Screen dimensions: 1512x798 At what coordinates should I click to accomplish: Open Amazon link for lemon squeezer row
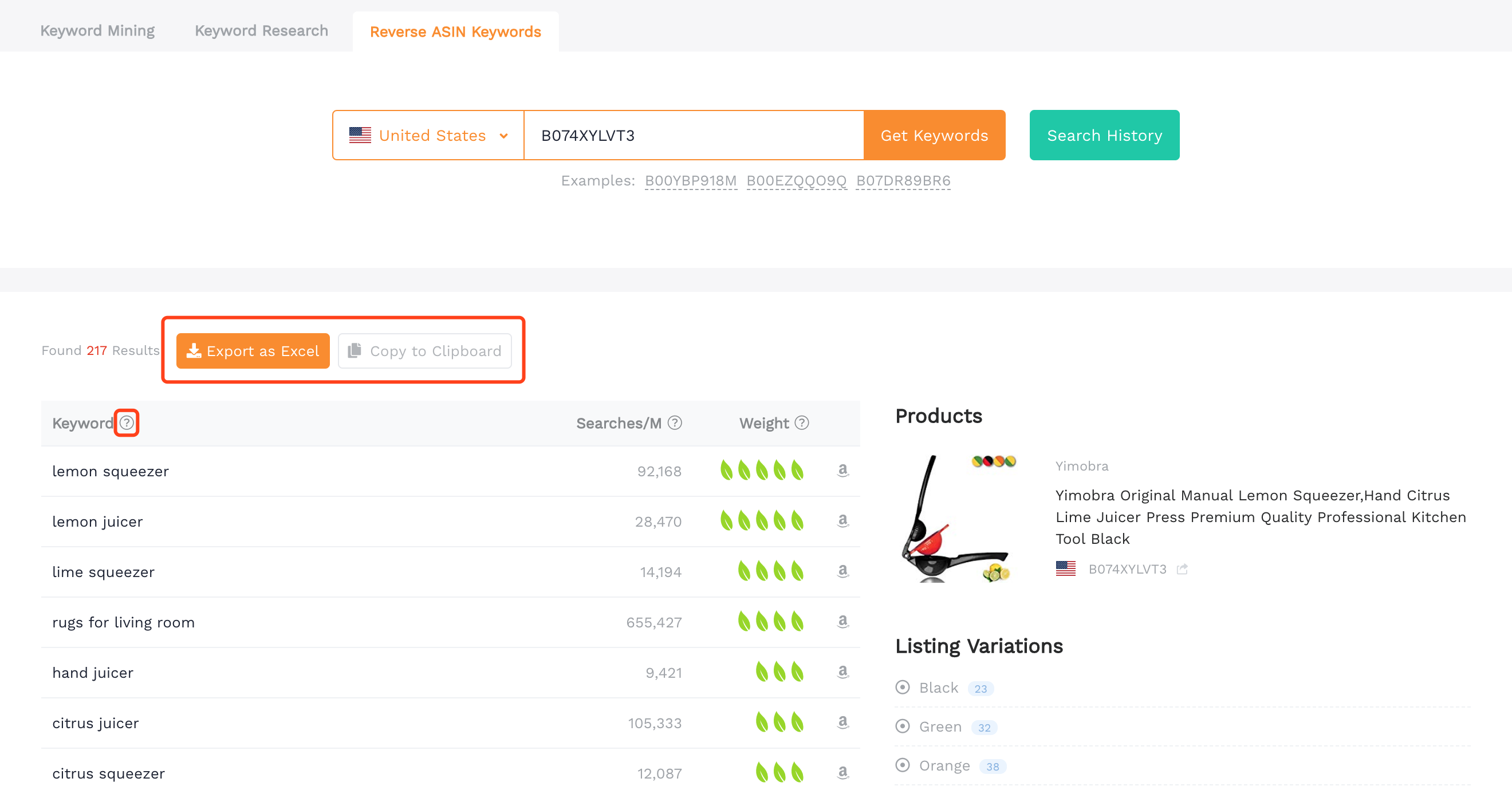[x=842, y=471]
